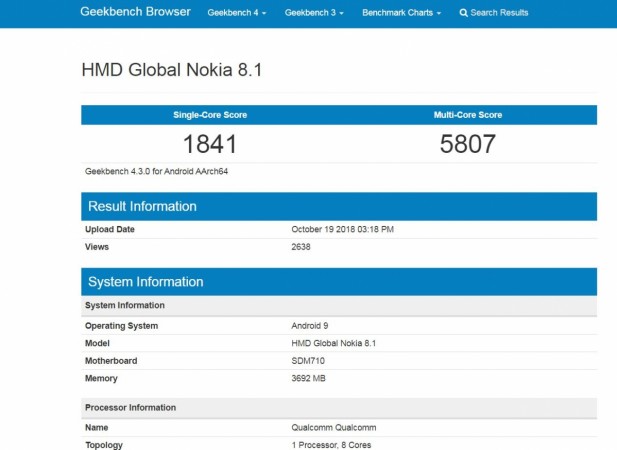The image size is (617, 450).
Task: Click the magnifier search icon
Action: (464, 13)
